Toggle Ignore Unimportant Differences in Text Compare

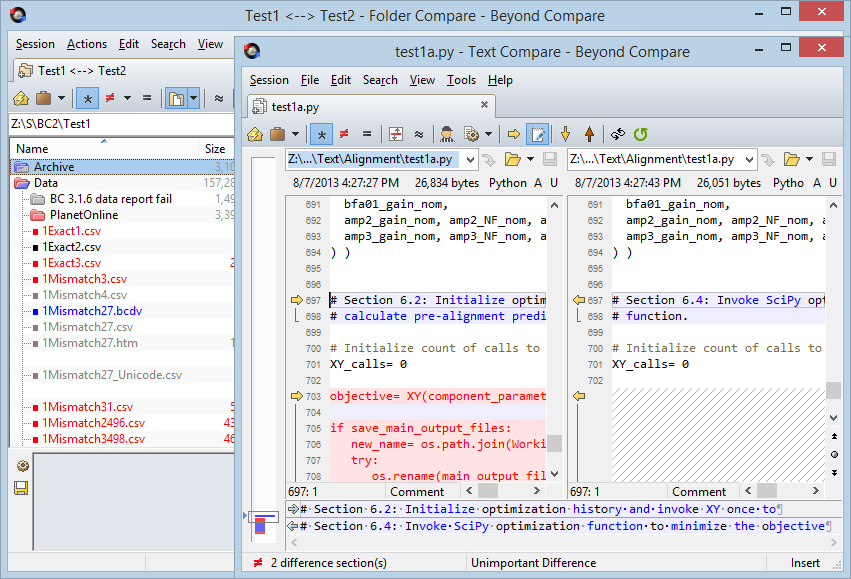pyautogui.click(x=419, y=133)
